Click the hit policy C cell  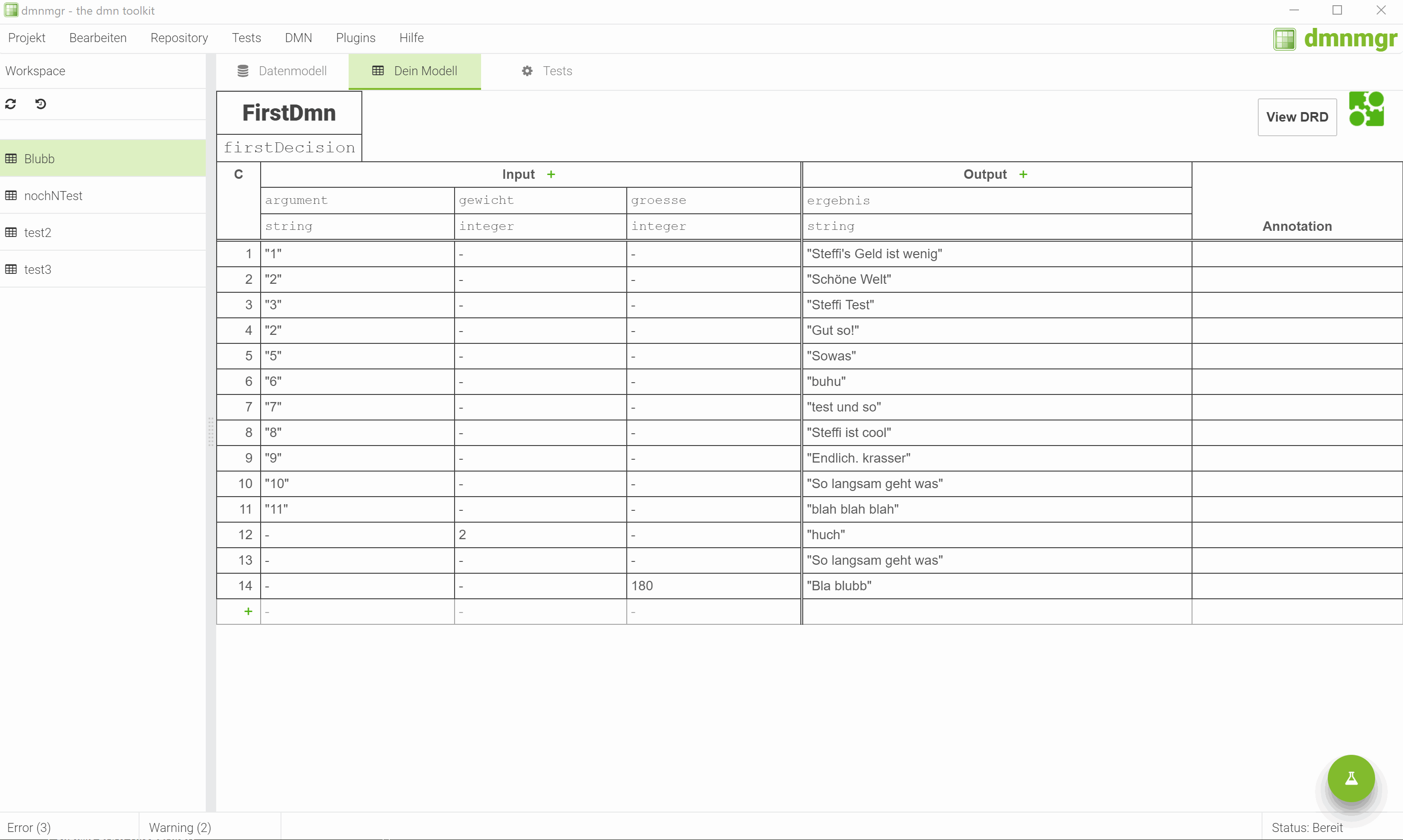point(238,175)
